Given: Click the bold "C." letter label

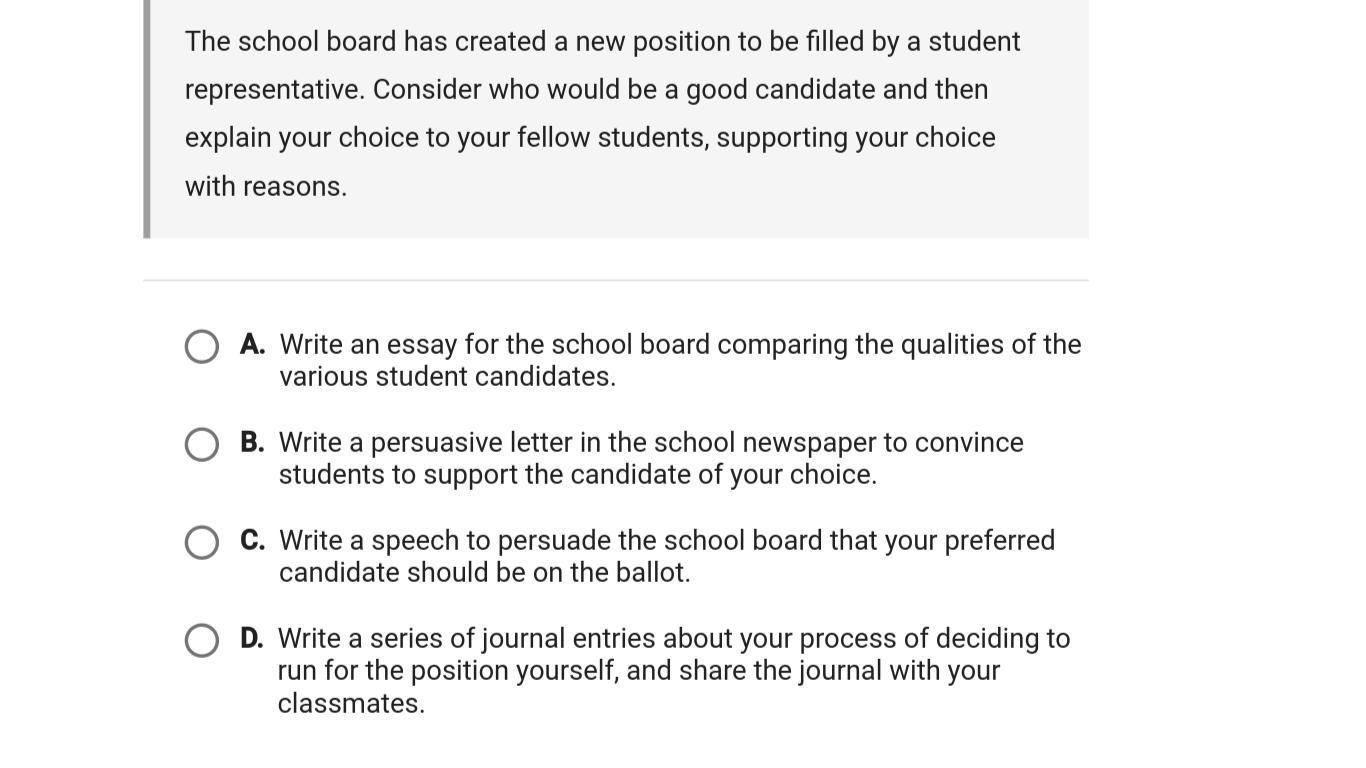Looking at the screenshot, I should pos(252,541).
